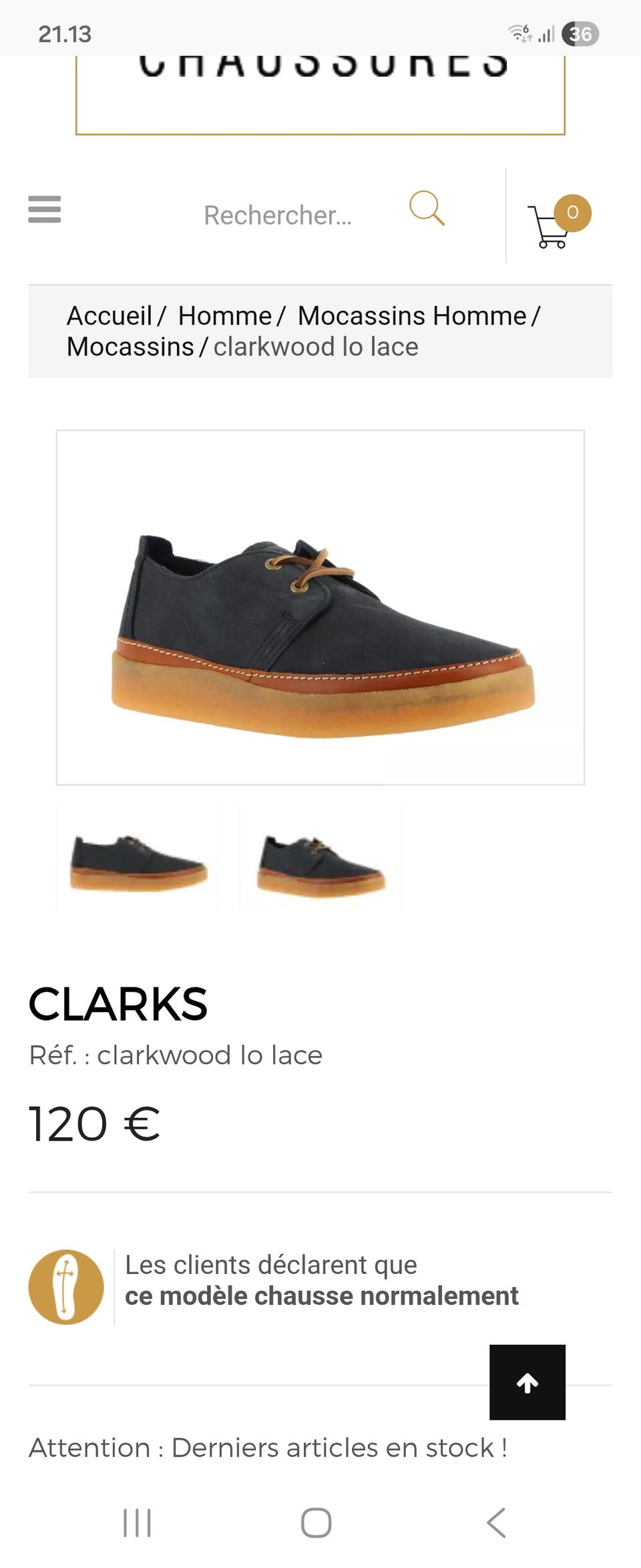Tap the gold shoe sizing icon
This screenshot has height=1568, width=641.
point(66,1287)
